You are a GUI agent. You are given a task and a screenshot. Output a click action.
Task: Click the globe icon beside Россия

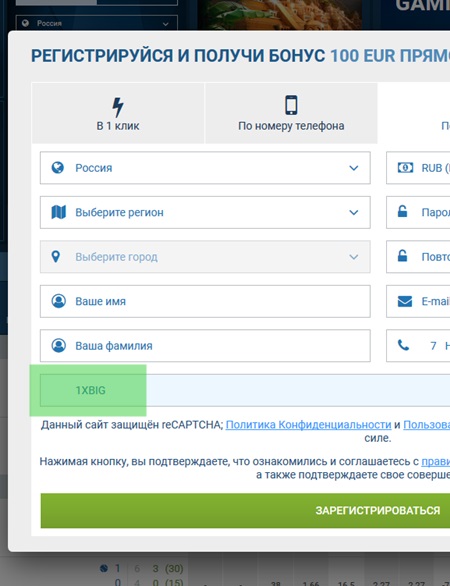[x=58, y=167]
